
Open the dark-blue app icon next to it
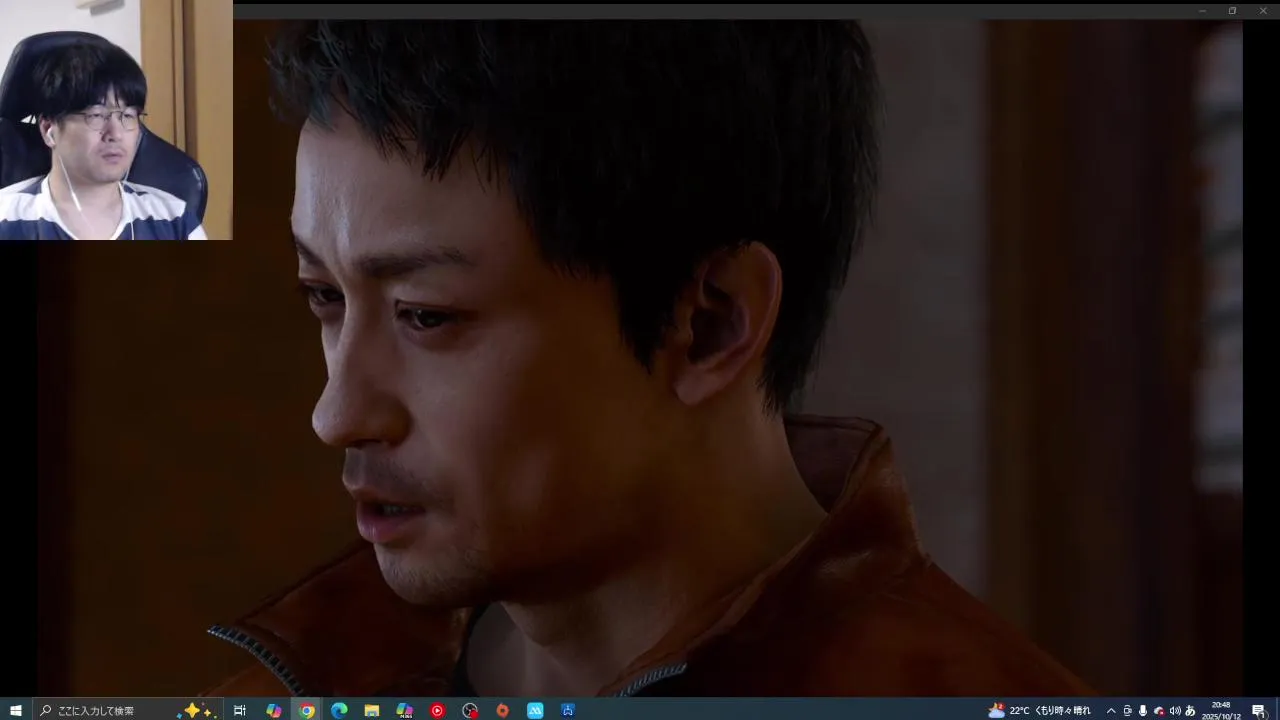pos(567,710)
